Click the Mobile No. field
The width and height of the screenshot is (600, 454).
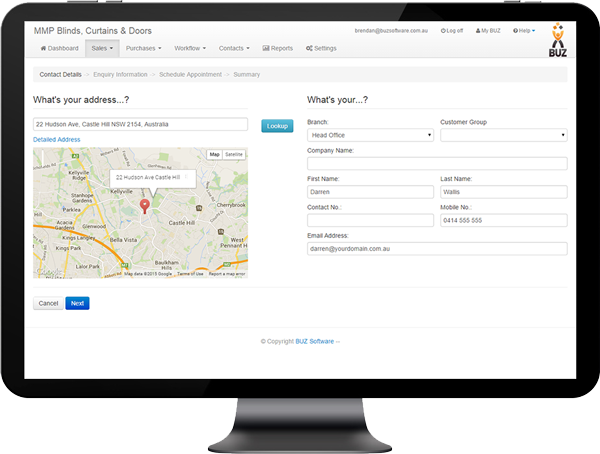pyautogui.click(x=504, y=220)
